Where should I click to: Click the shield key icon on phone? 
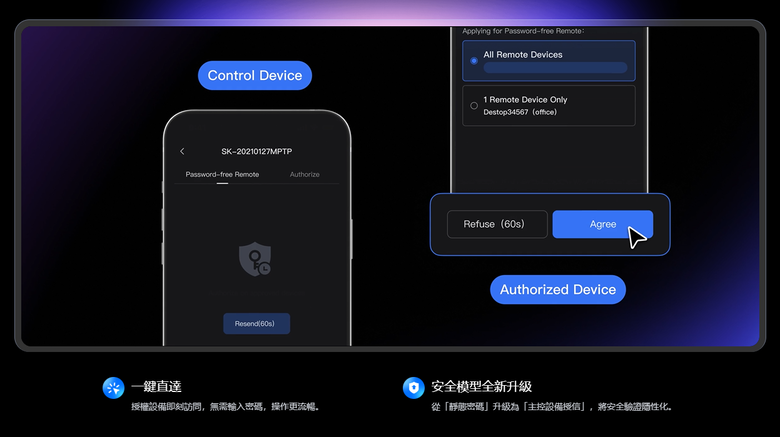click(255, 259)
